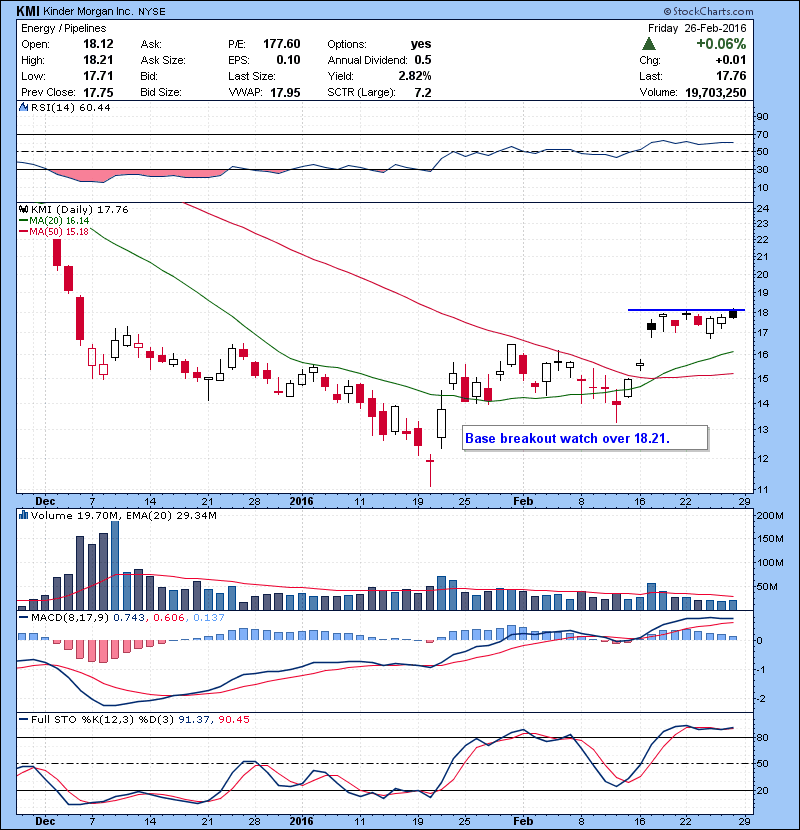Click the Bid Size: label

point(160,92)
